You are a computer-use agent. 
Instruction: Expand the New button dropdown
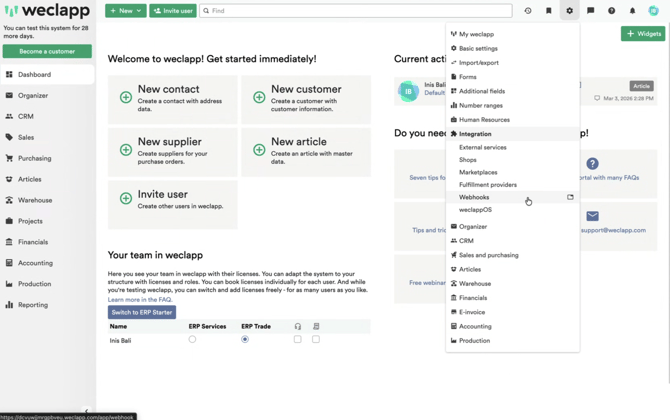[139, 11]
